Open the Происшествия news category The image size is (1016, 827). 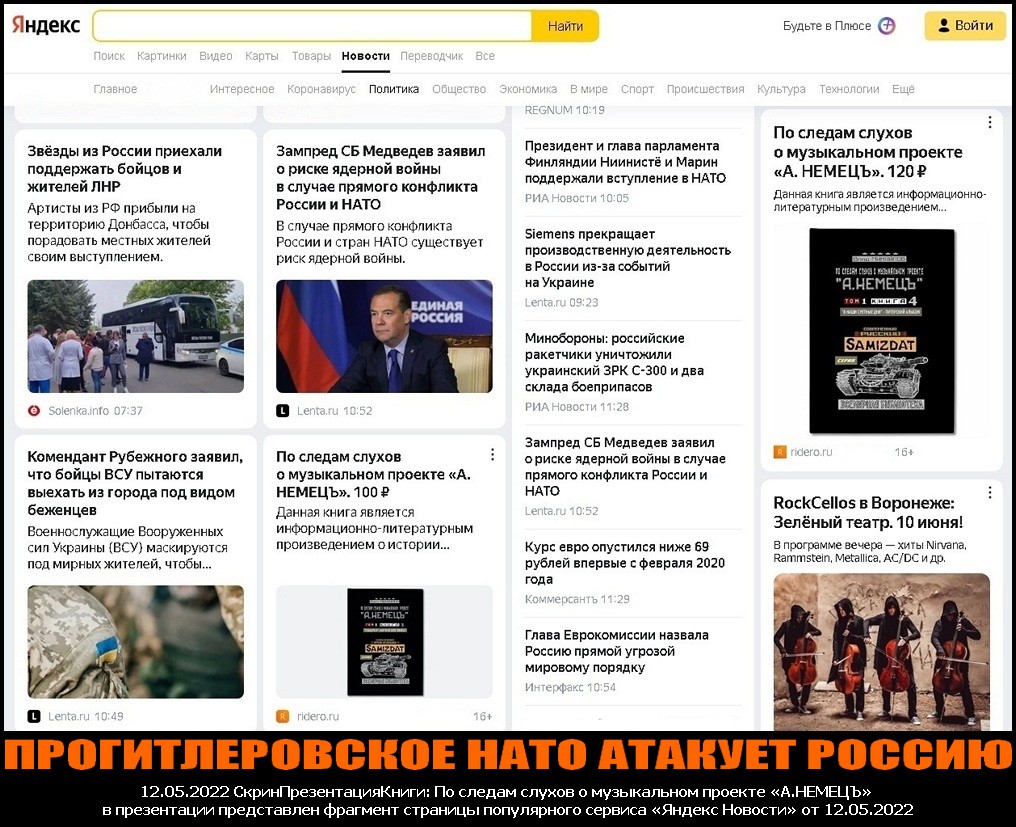[x=706, y=89]
